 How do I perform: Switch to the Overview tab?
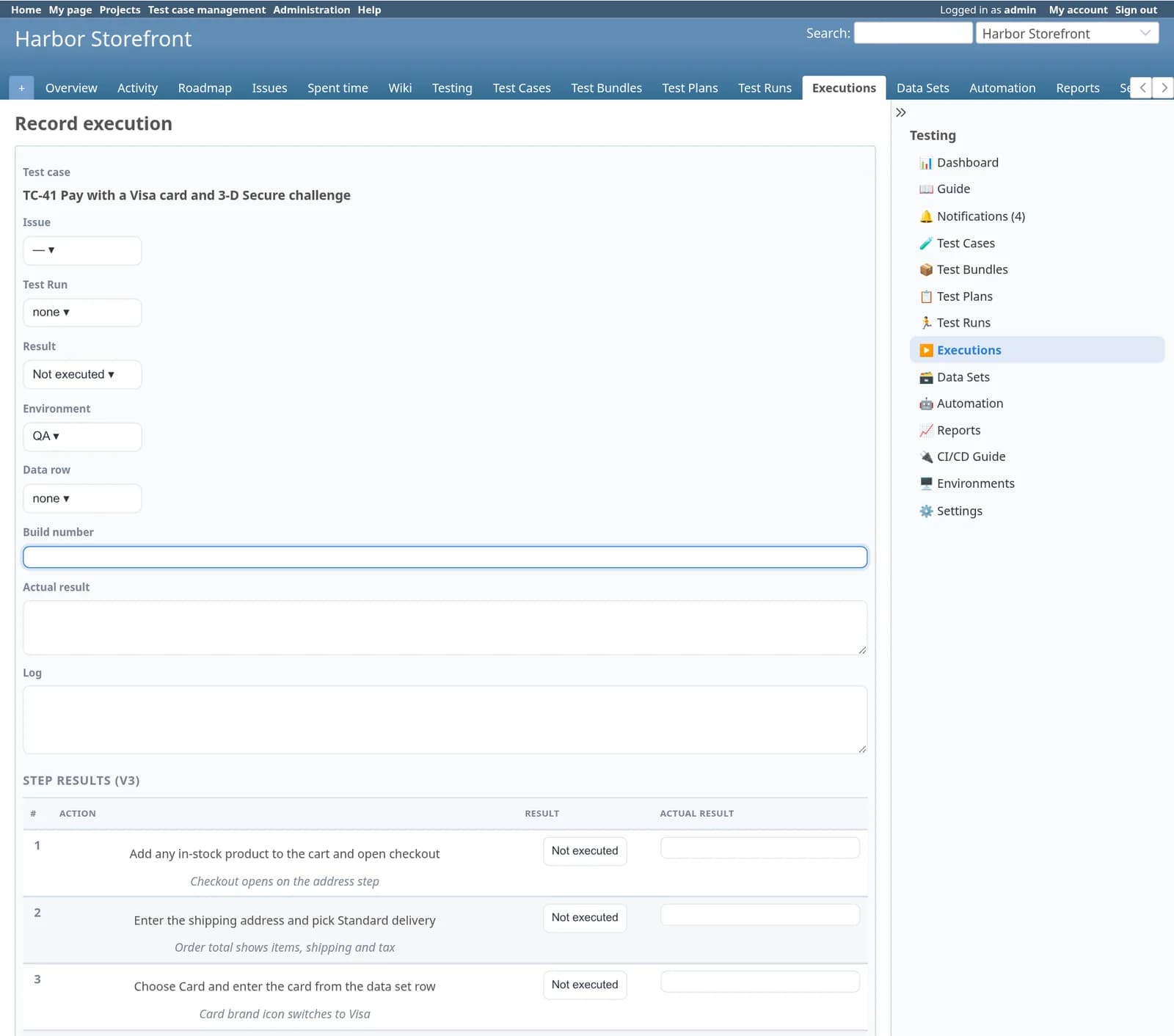click(71, 88)
